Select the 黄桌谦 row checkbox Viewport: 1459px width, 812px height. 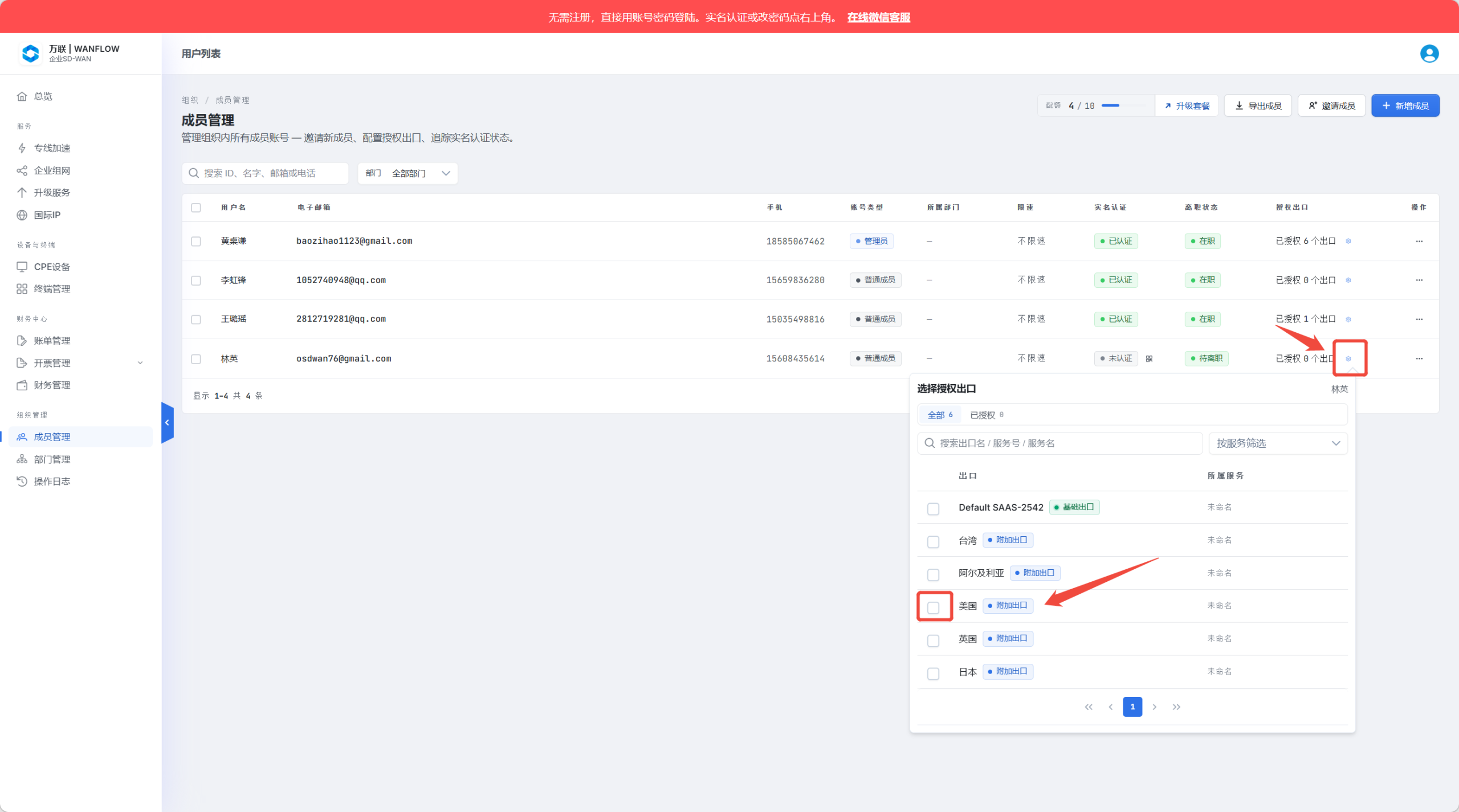click(196, 241)
